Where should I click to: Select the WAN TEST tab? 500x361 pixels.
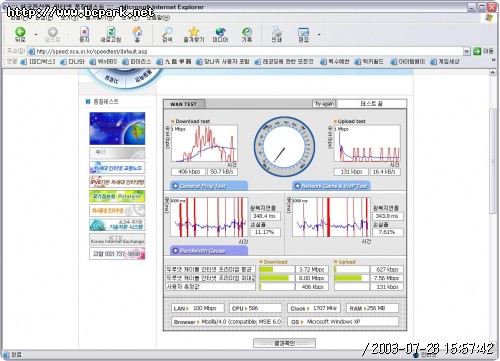(184, 104)
